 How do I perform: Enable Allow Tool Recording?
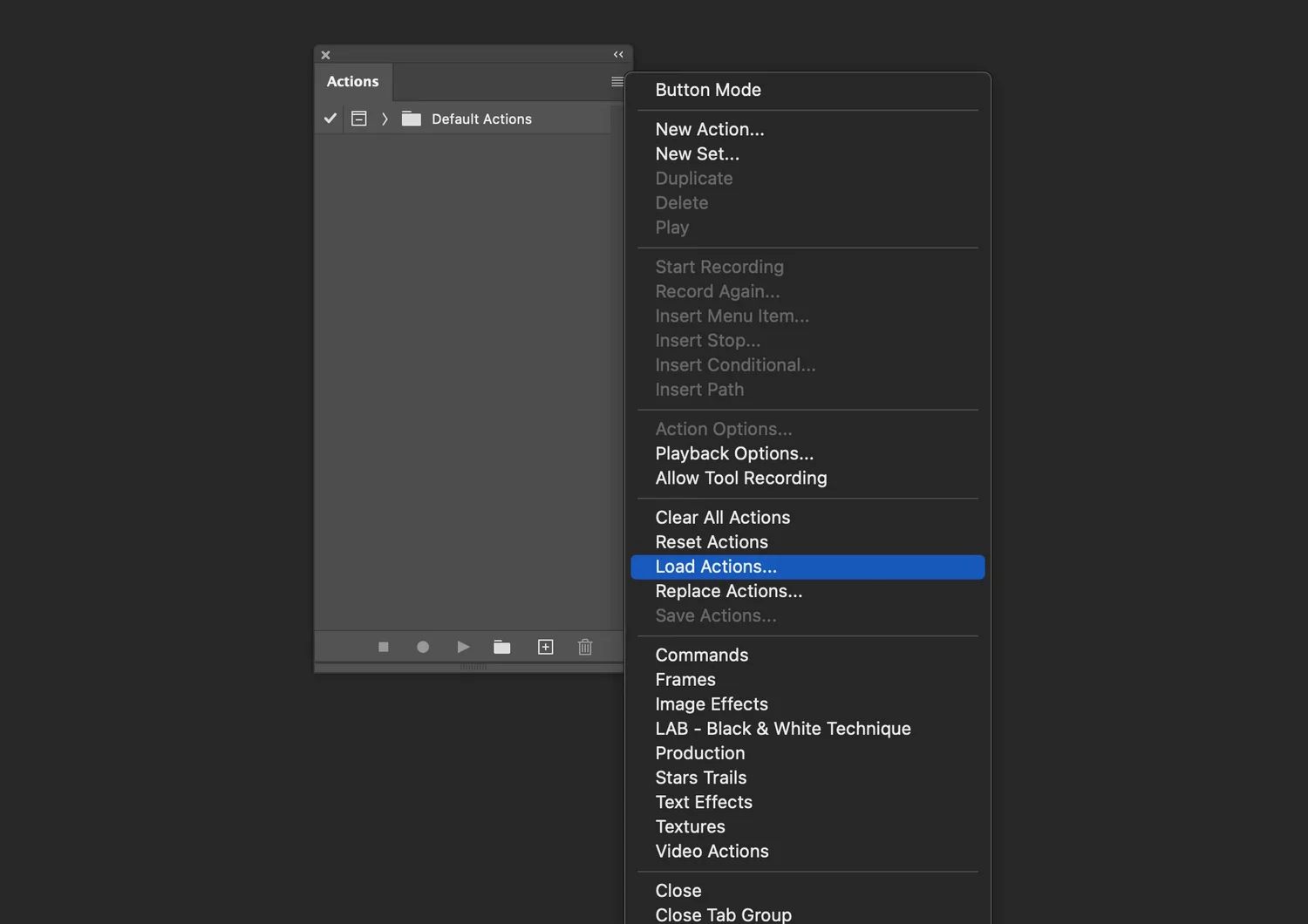[x=807, y=478]
